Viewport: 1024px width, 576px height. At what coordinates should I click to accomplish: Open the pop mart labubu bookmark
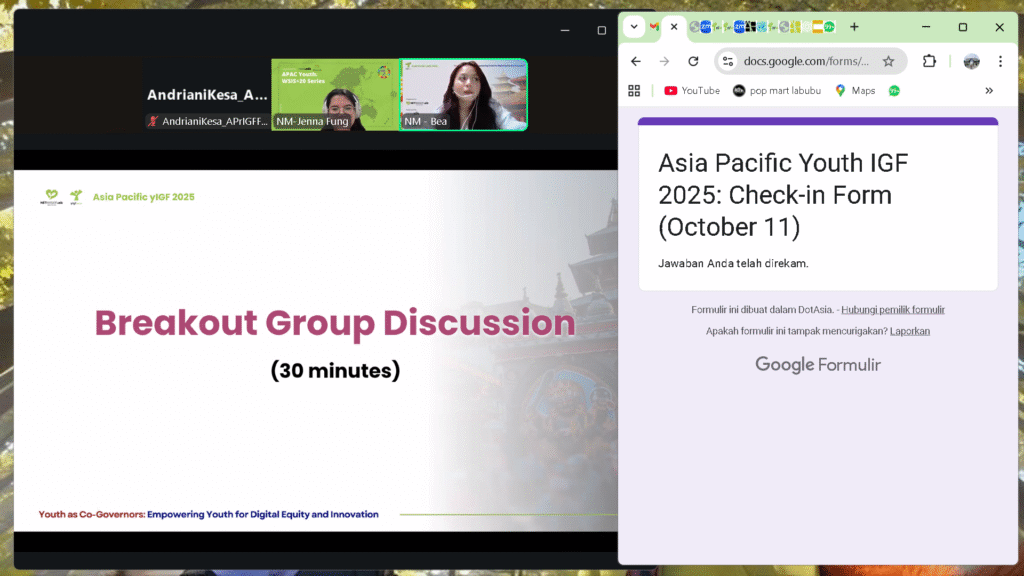click(776, 90)
